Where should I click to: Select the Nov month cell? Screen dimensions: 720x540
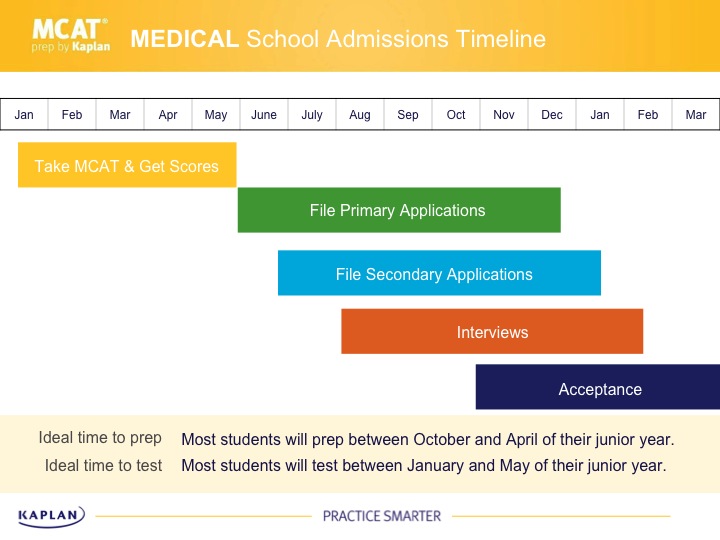click(x=504, y=115)
